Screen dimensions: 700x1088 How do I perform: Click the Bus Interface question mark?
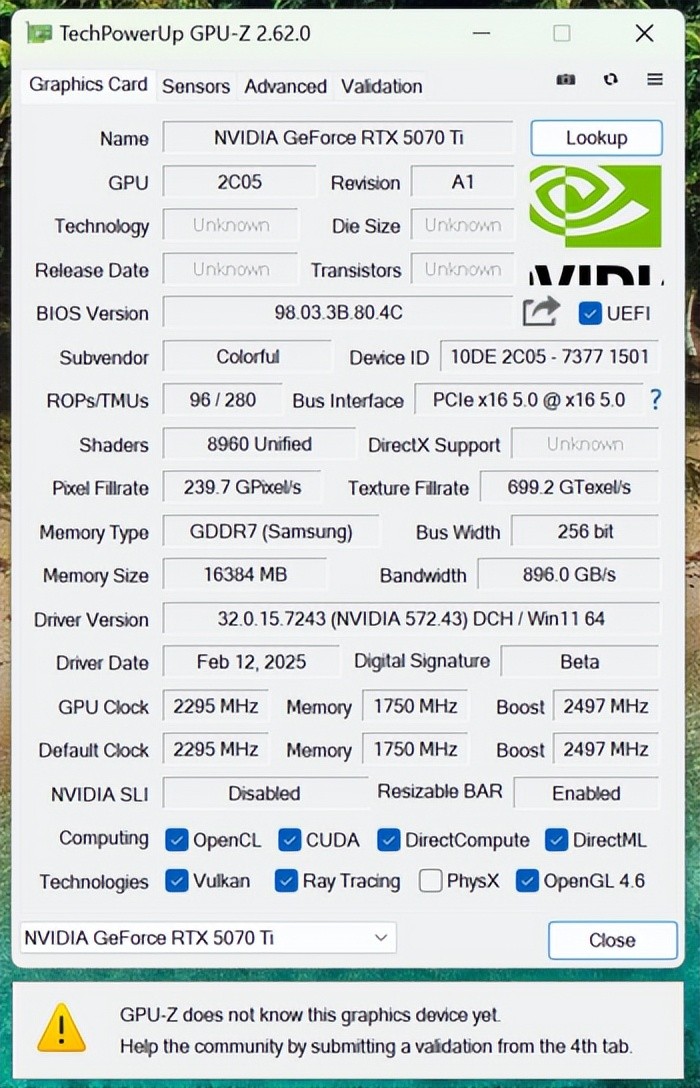click(655, 400)
